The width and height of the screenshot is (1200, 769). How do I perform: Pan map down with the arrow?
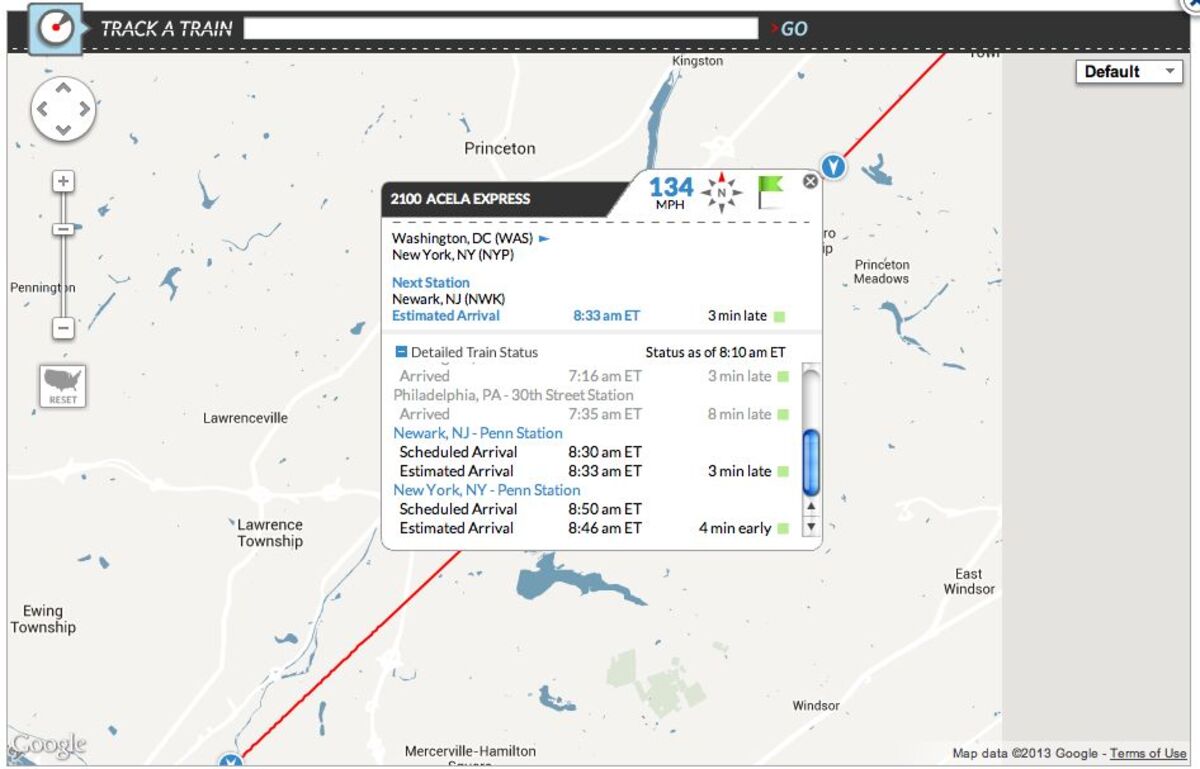(x=63, y=130)
